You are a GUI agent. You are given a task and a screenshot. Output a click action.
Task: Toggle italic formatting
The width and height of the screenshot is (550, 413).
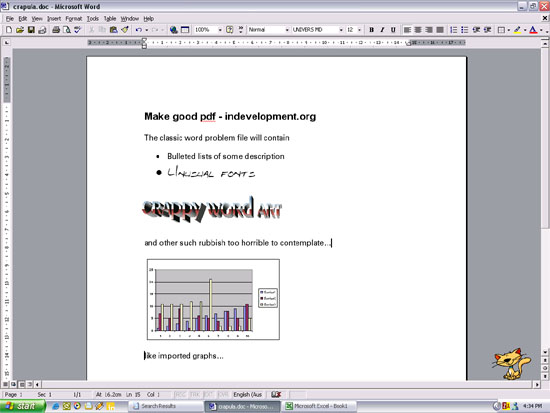point(382,30)
